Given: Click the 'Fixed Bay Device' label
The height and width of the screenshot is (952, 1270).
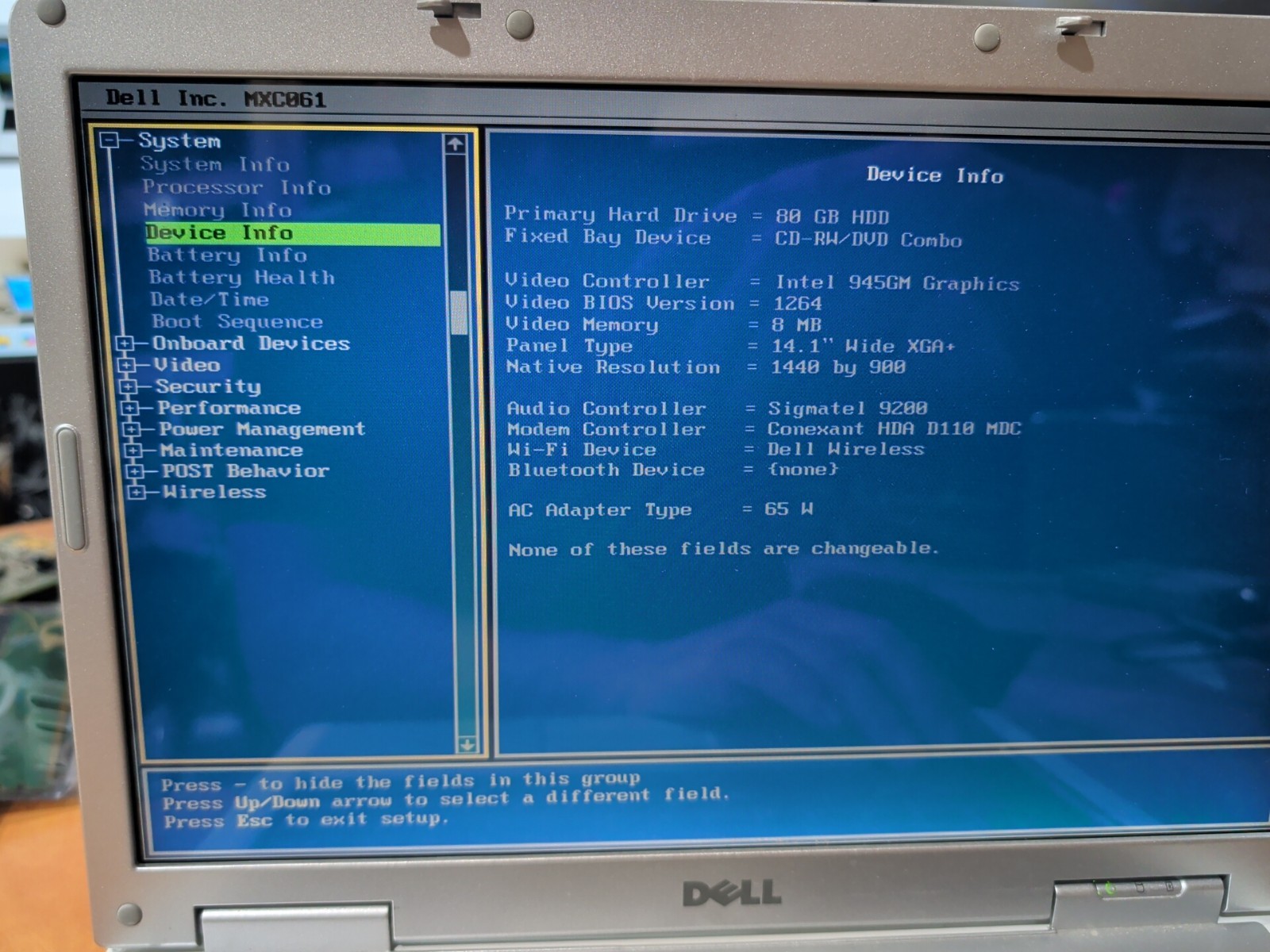Looking at the screenshot, I should (x=608, y=237).
